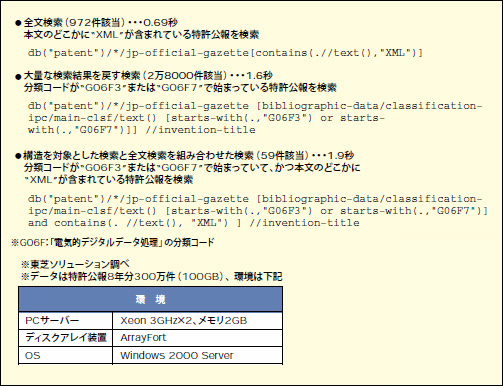Click the 'ディスクアレイ装置' table cell

pyautogui.click(x=66, y=338)
